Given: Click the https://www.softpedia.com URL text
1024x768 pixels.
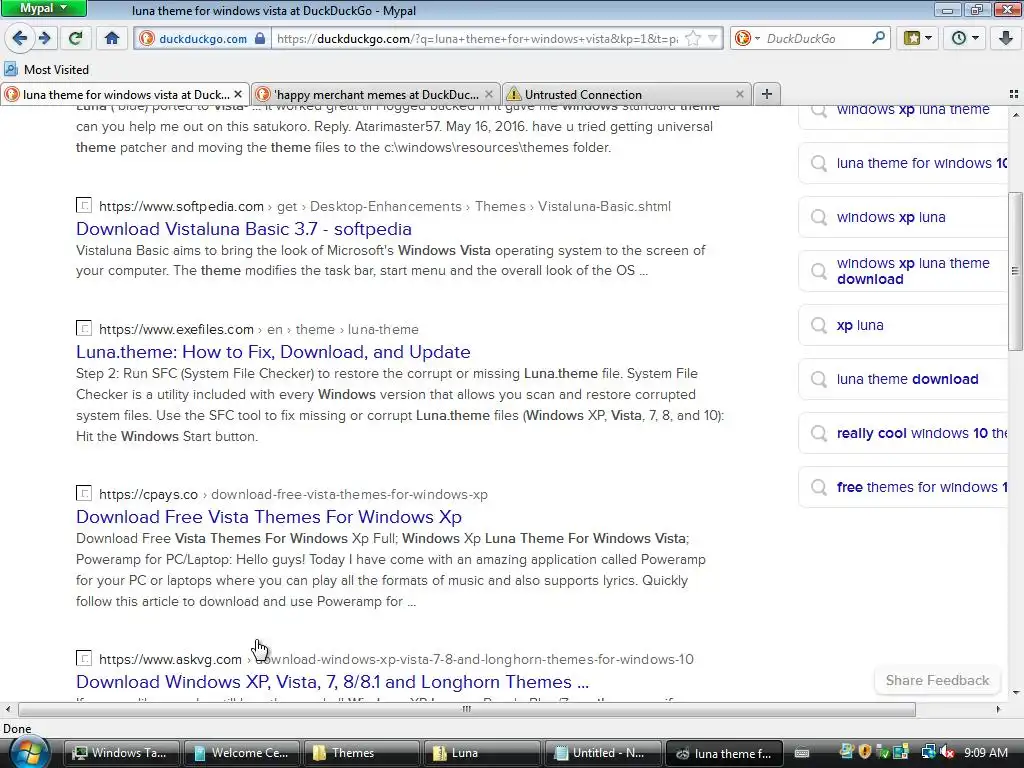Looking at the screenshot, I should click(182, 206).
